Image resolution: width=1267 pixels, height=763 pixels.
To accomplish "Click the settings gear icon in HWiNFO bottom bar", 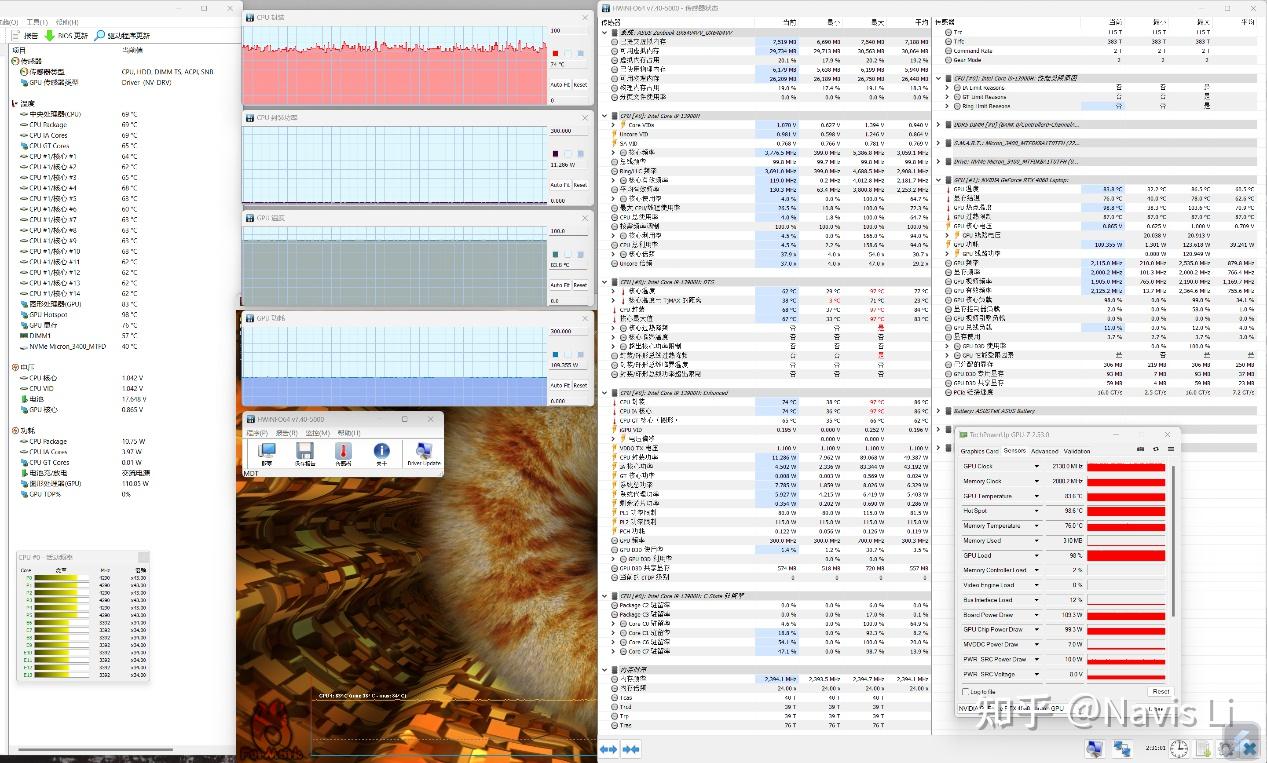I will tap(1227, 748).
